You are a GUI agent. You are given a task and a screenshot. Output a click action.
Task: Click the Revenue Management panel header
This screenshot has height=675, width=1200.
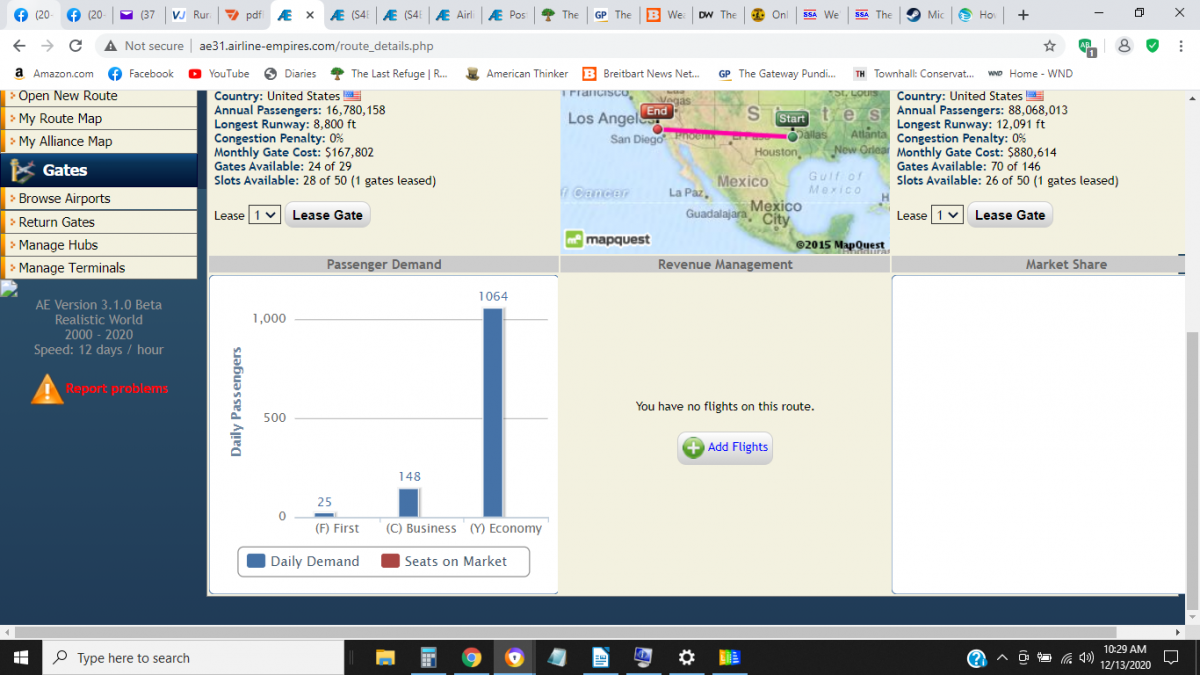click(725, 264)
